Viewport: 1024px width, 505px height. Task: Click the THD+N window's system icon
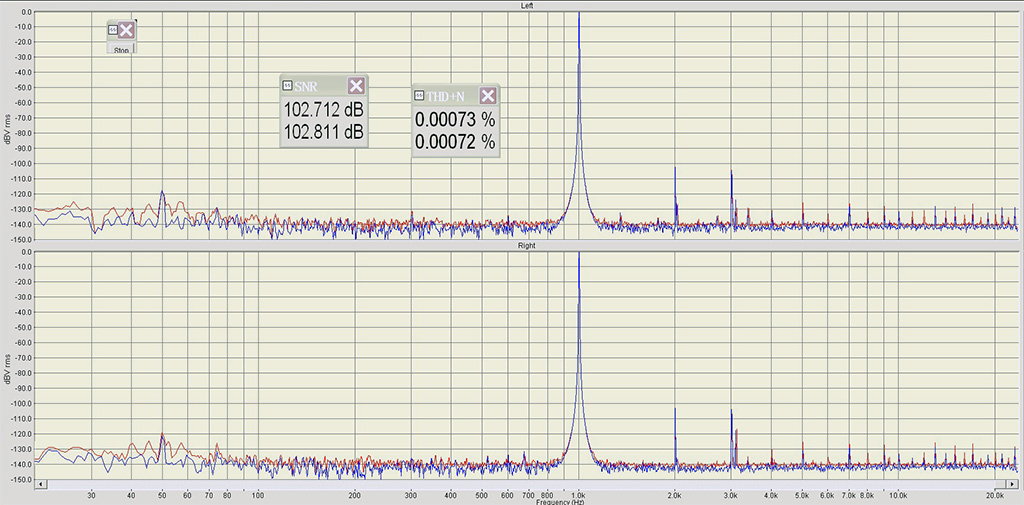coord(419,96)
